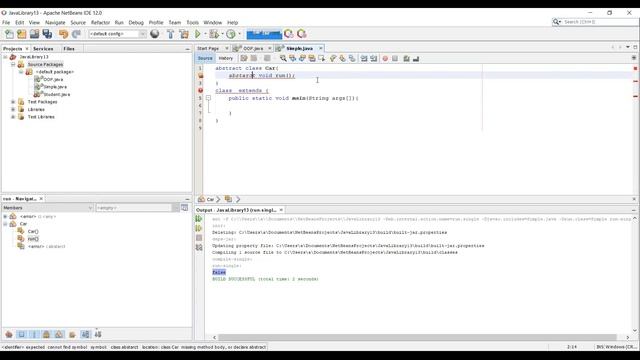Toggle Show Inherited Members in Navigator

coord(9,334)
